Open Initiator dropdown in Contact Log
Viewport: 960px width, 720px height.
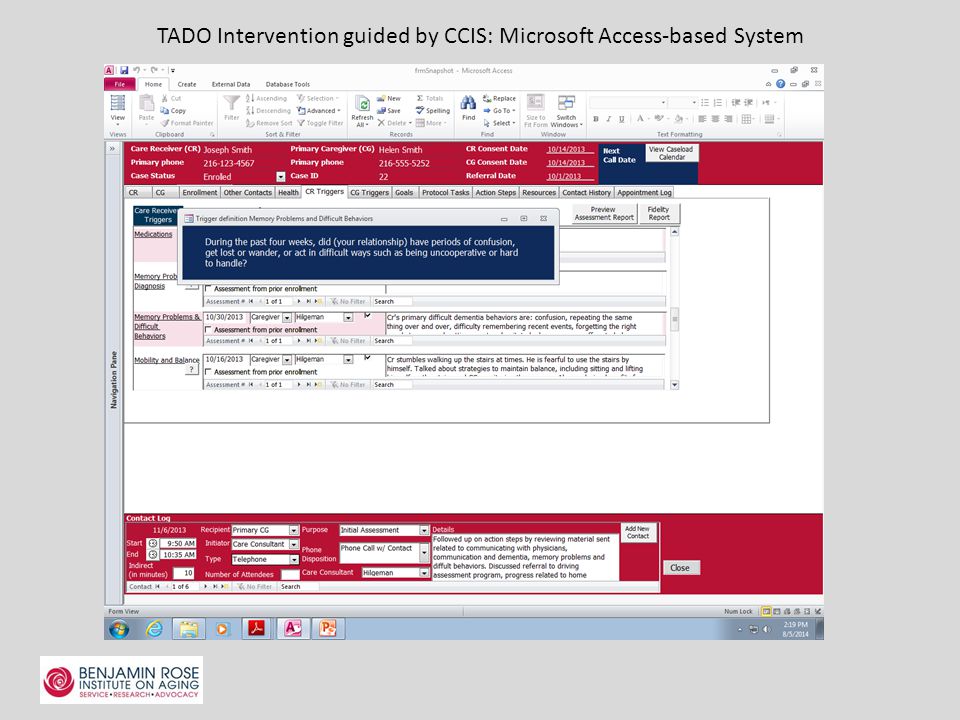[294, 544]
